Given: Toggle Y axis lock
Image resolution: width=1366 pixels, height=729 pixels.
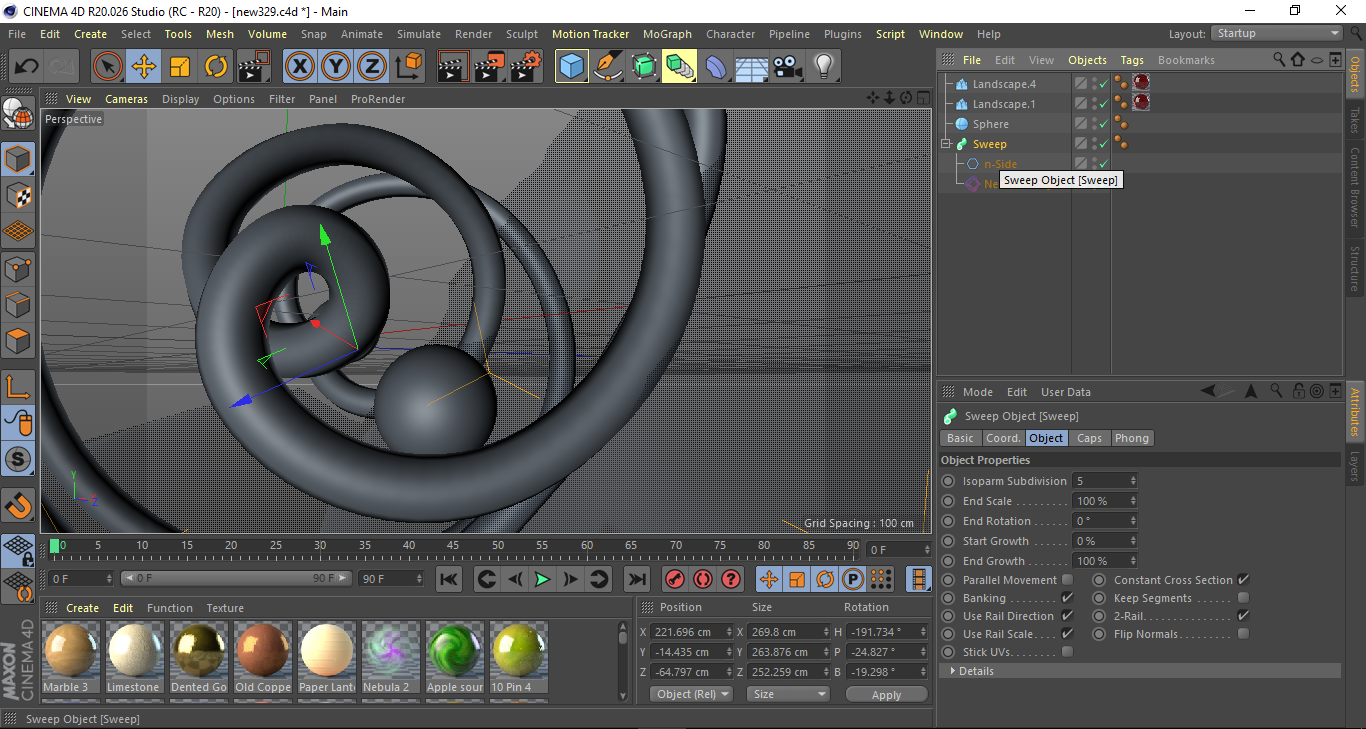Looking at the screenshot, I should click(x=336, y=67).
